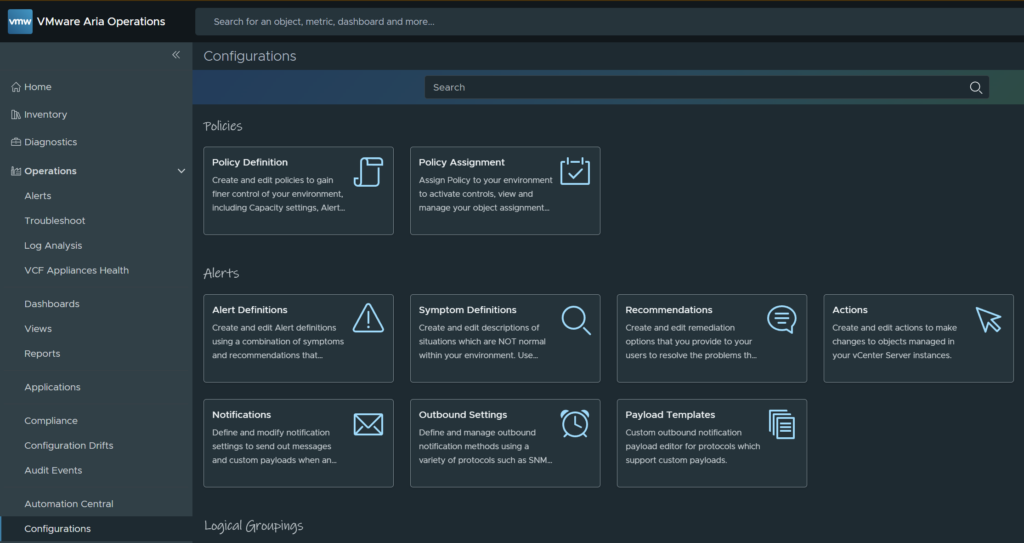Click the Logical Groupings section heading
The height and width of the screenshot is (543, 1024).
point(253,525)
